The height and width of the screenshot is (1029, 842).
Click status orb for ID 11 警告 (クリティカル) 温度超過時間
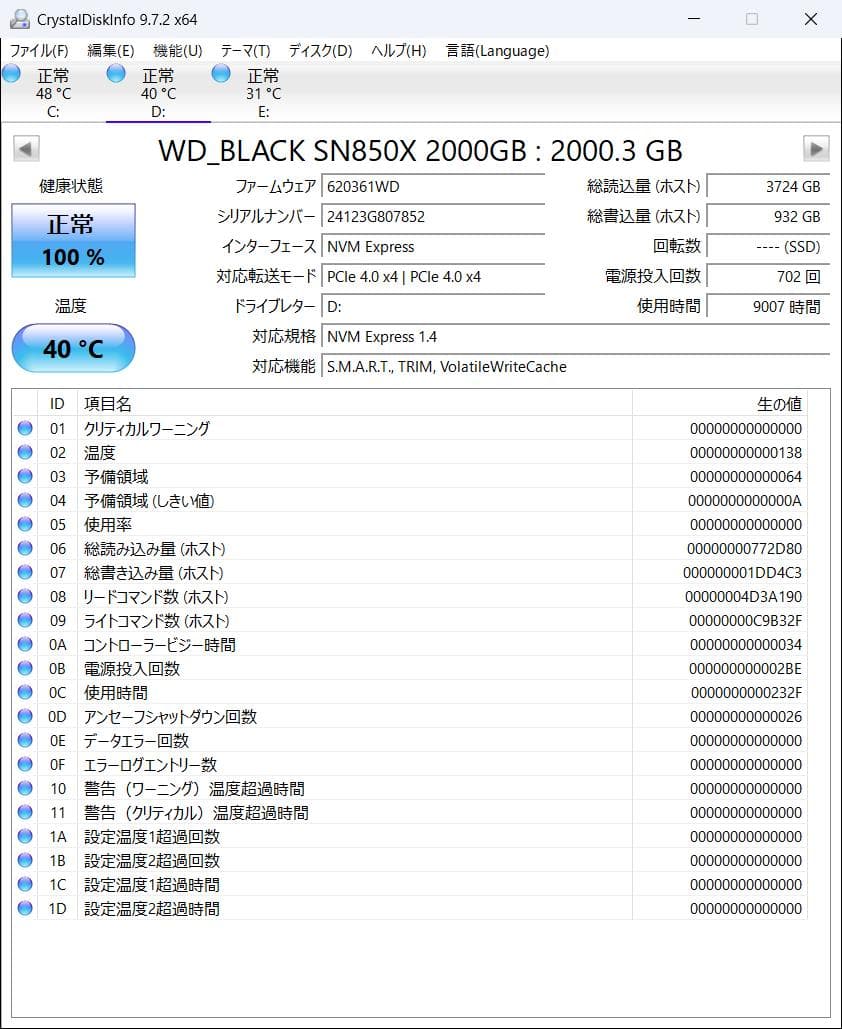click(x=25, y=812)
